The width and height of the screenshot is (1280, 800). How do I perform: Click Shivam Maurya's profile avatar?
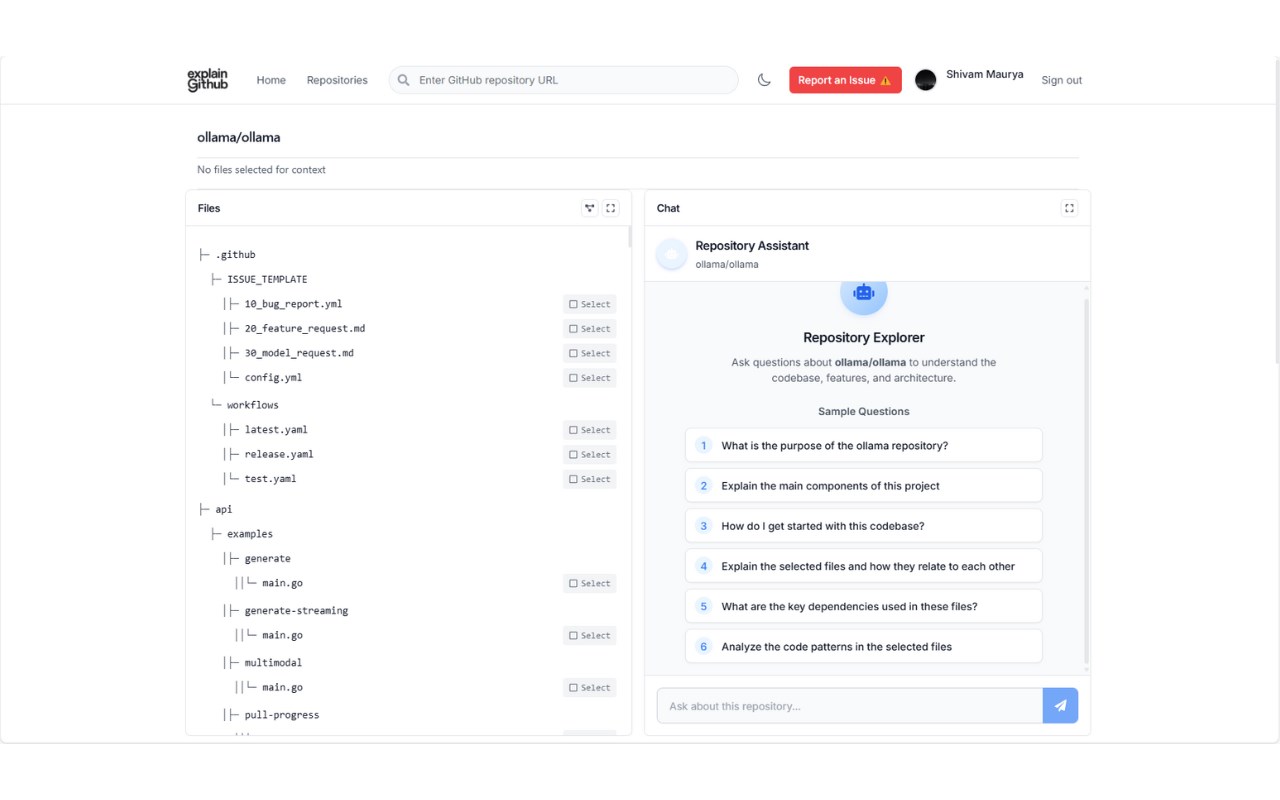pyautogui.click(x=926, y=80)
